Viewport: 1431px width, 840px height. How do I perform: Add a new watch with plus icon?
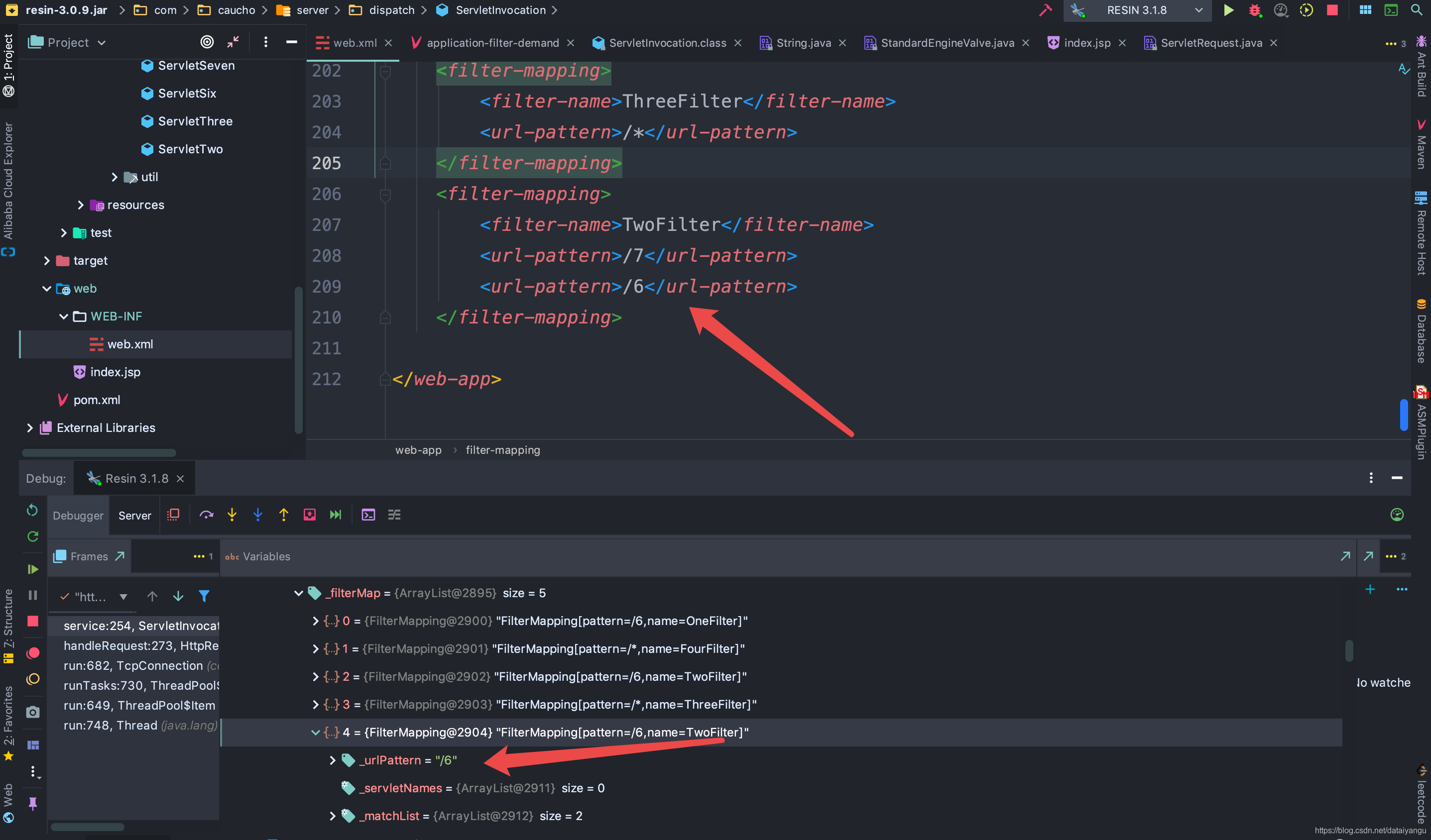(1370, 590)
